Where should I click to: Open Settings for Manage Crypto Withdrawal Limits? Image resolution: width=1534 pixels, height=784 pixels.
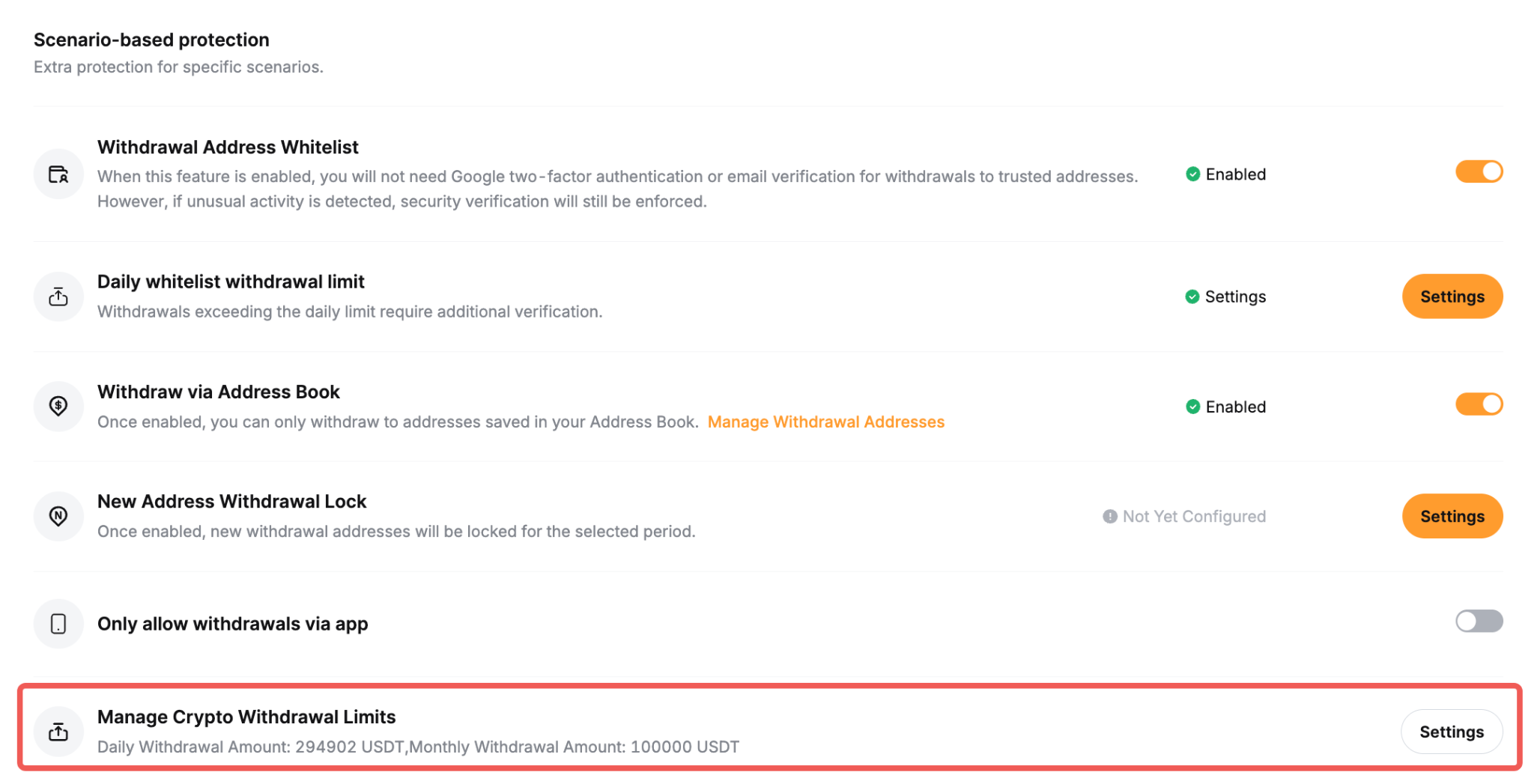[x=1452, y=732]
